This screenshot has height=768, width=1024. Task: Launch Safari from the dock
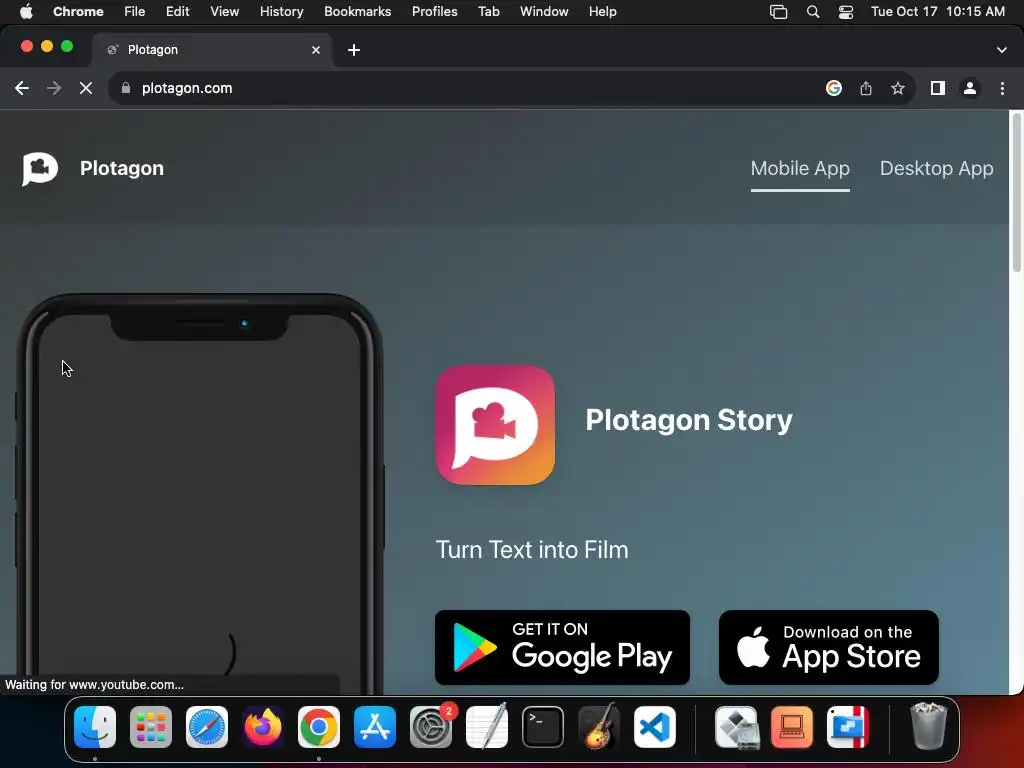pyautogui.click(x=207, y=727)
